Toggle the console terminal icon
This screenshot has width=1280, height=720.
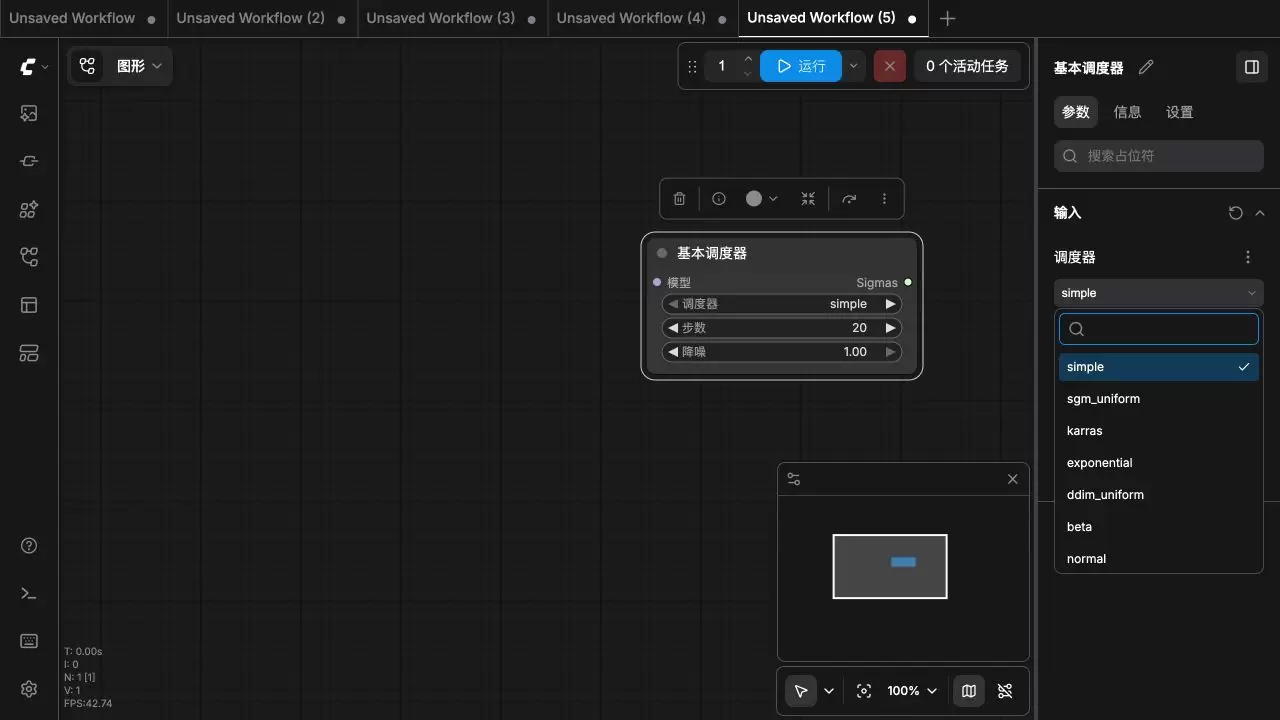point(29,593)
